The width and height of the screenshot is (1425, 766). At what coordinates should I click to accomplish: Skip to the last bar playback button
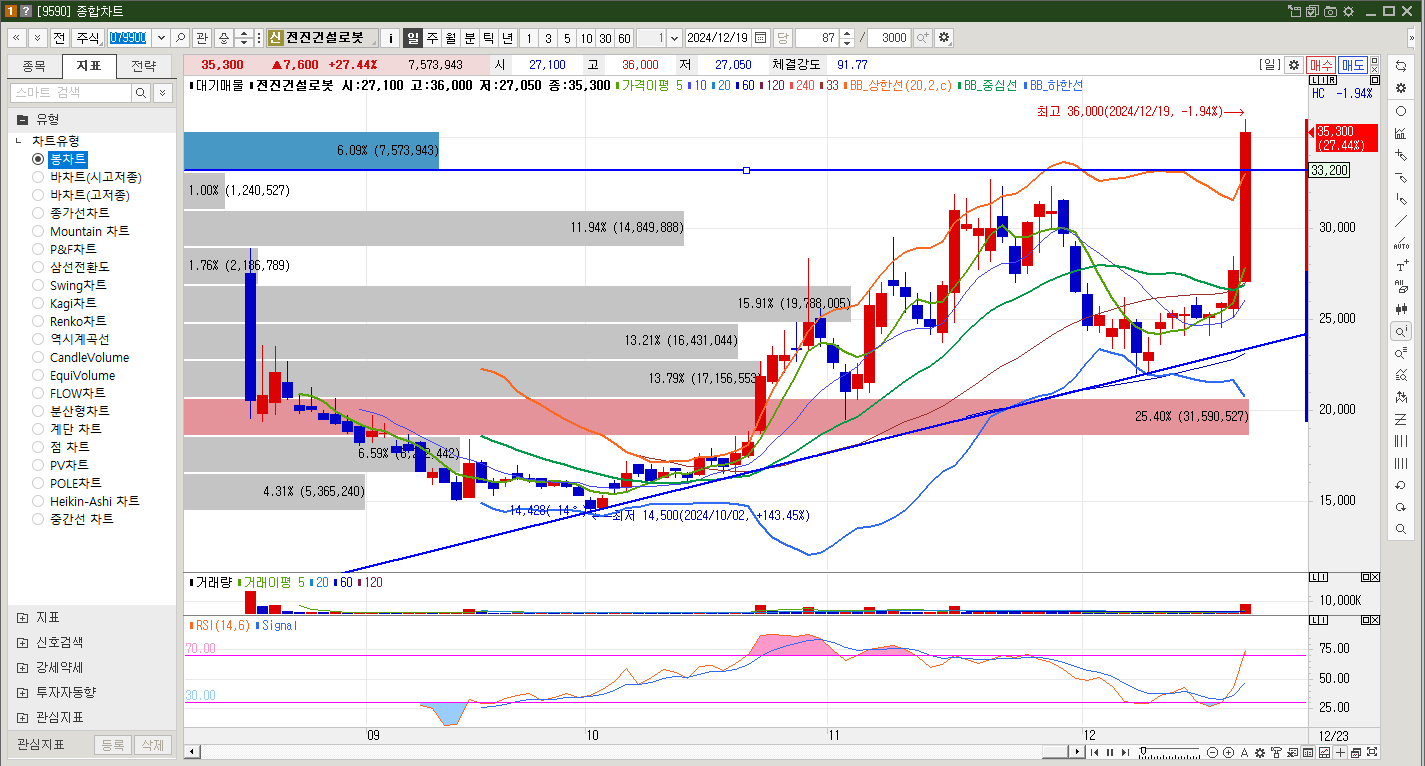(x=1123, y=753)
